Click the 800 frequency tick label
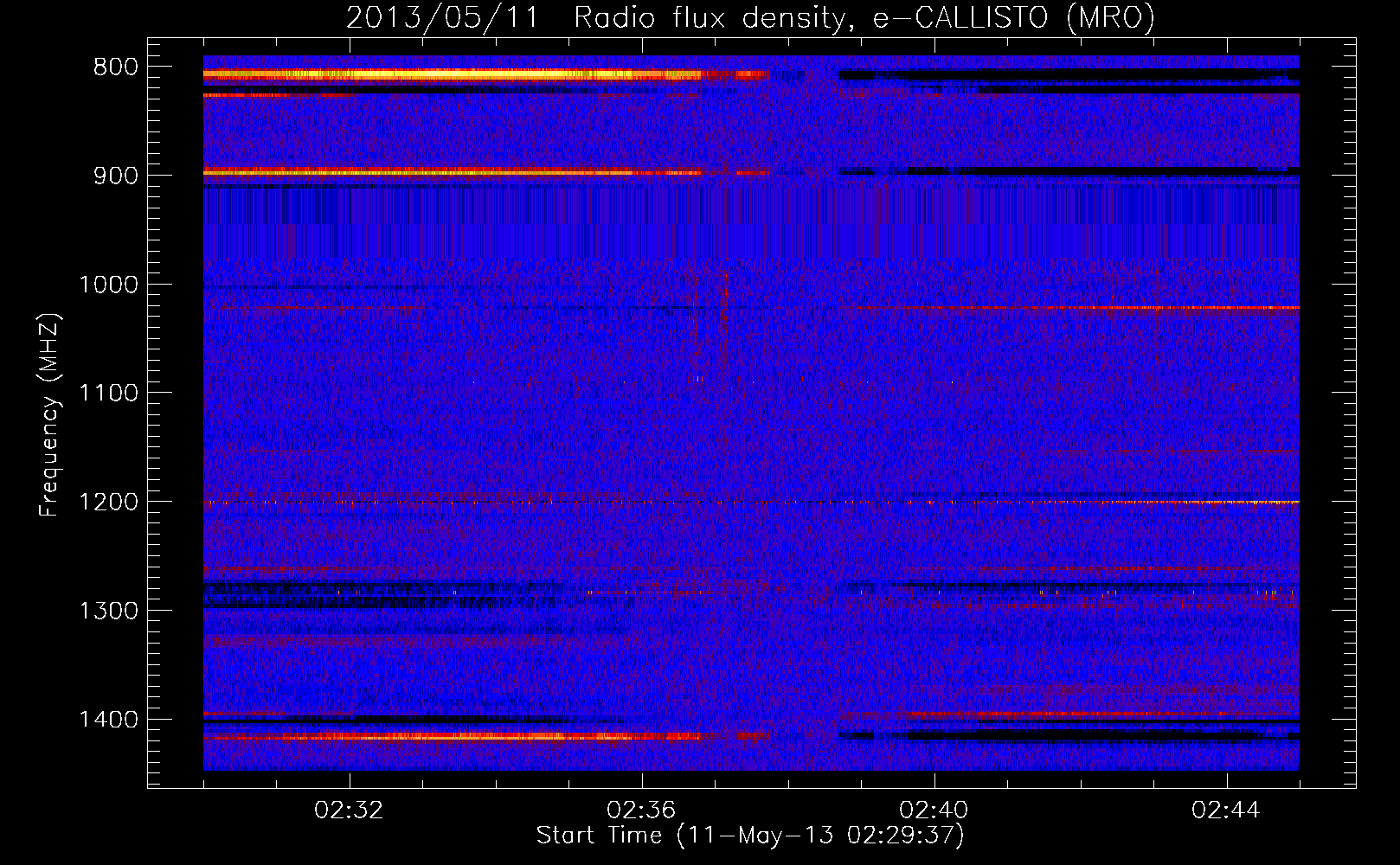 coord(116,67)
